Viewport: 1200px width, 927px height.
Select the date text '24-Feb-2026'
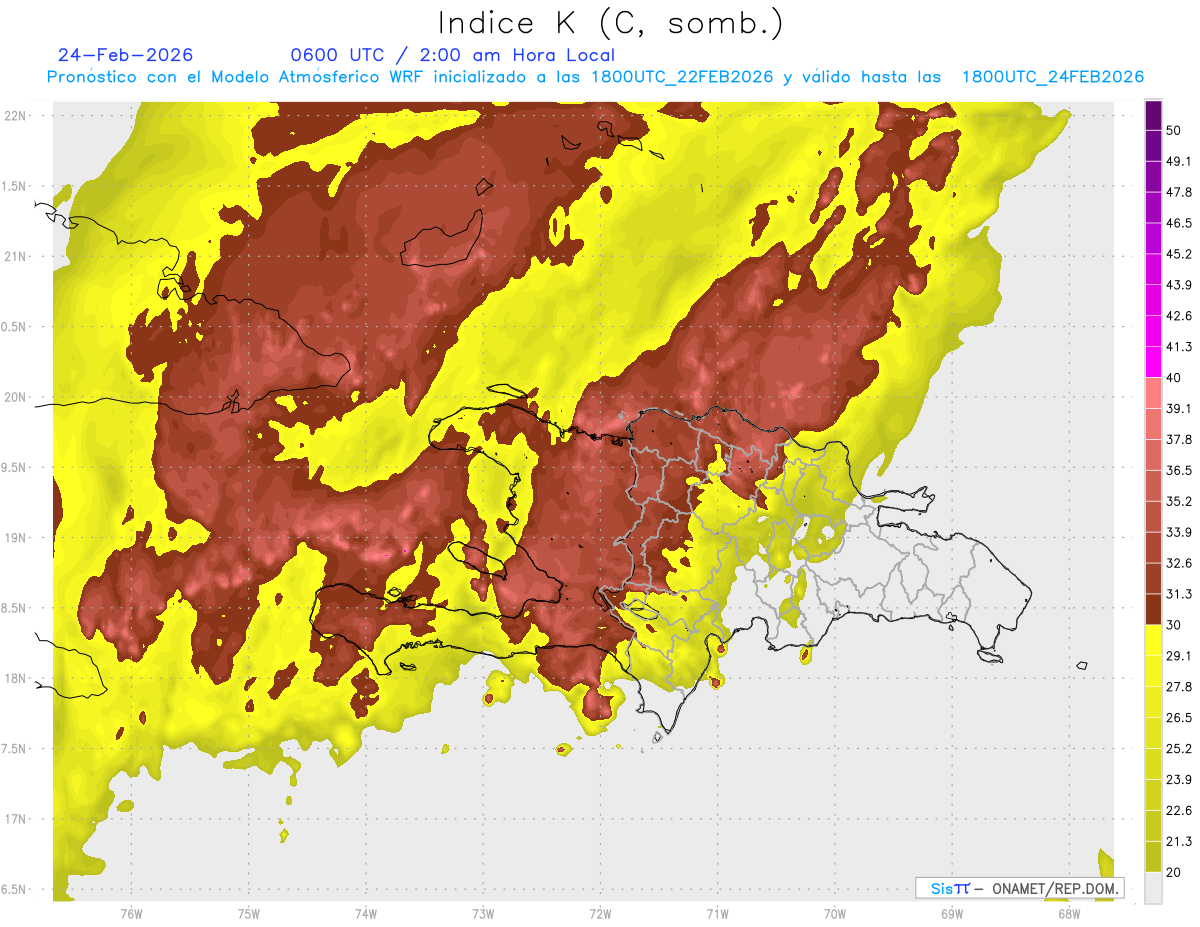[x=126, y=55]
